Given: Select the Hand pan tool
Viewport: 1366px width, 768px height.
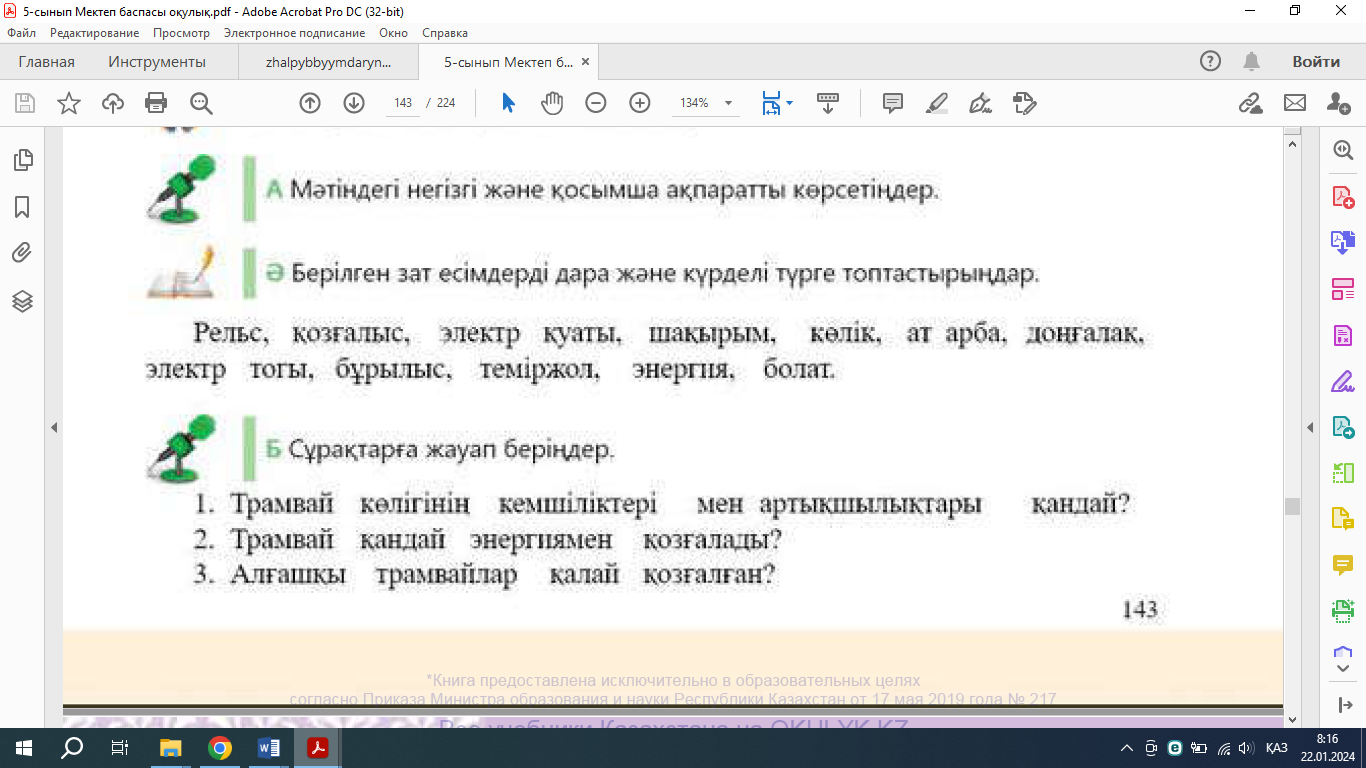Looking at the screenshot, I should click(552, 103).
